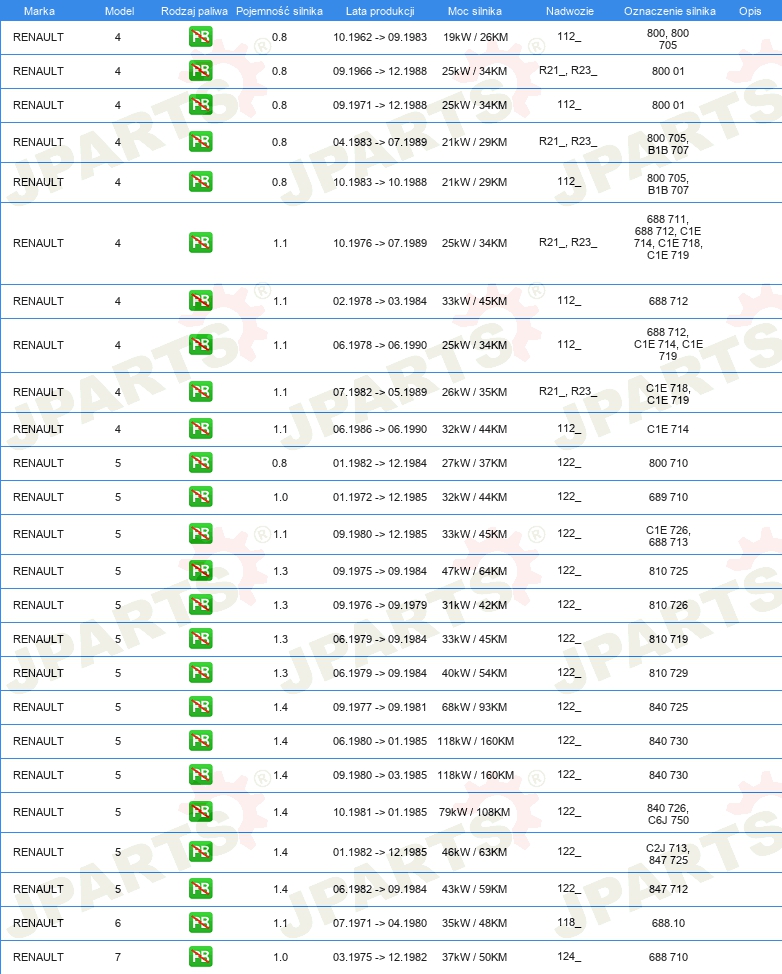The width and height of the screenshot is (782, 974).
Task: Click fuel icon in 07.1982 -> 05.1989 row
Action: coord(201,392)
